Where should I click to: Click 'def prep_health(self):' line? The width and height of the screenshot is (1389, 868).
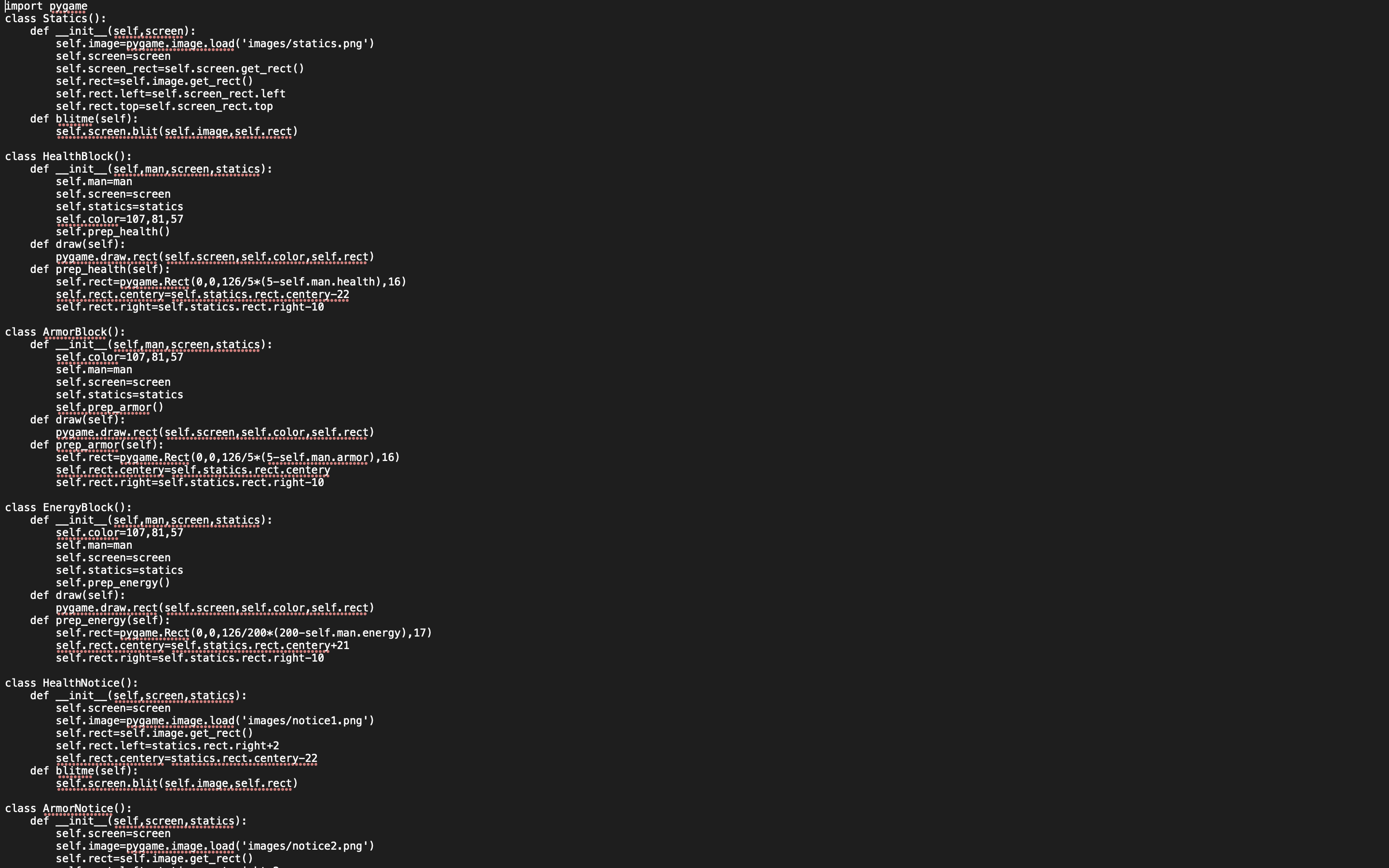[x=100, y=269]
